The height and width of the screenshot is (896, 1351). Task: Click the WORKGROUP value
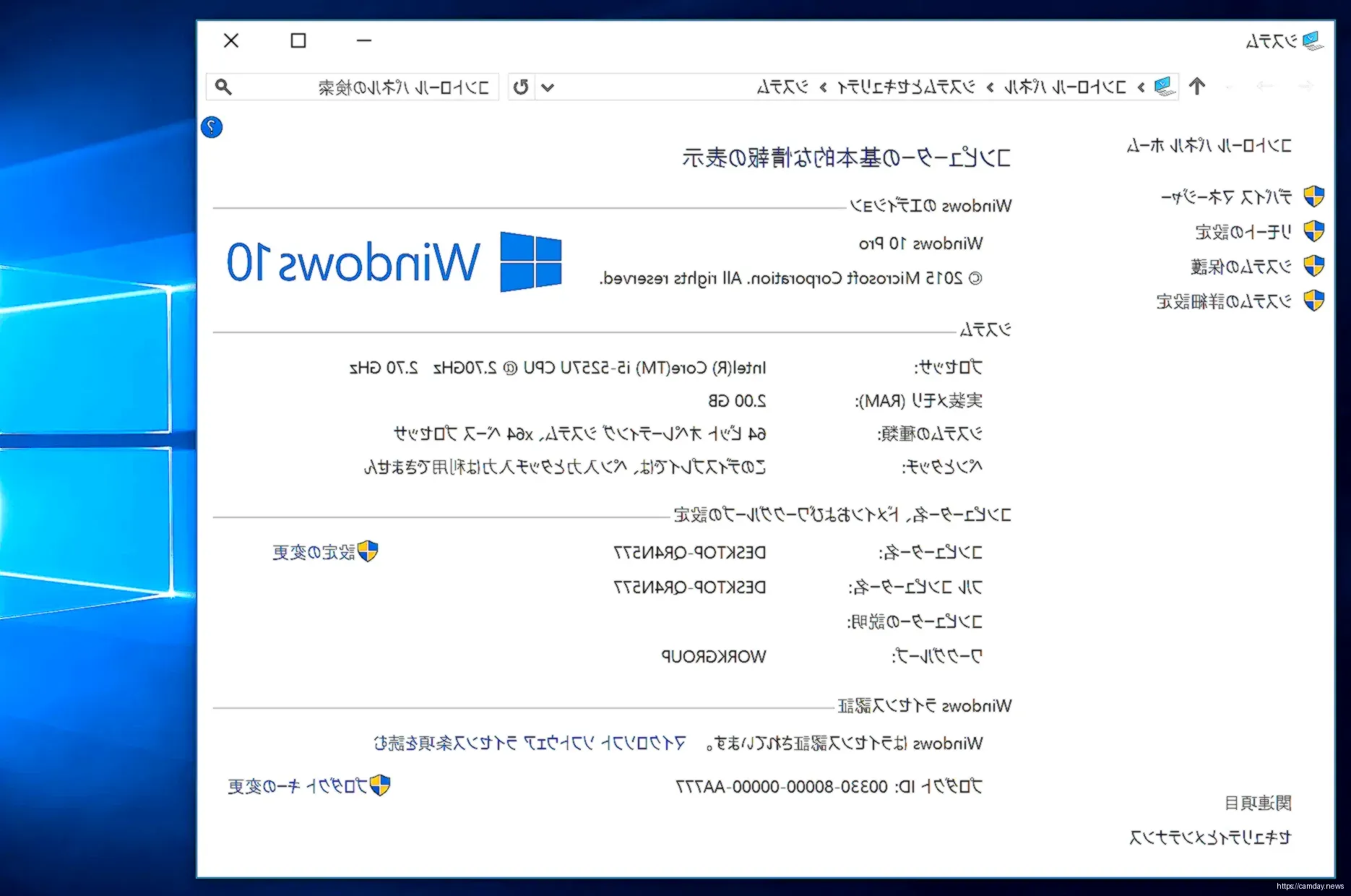coord(714,657)
